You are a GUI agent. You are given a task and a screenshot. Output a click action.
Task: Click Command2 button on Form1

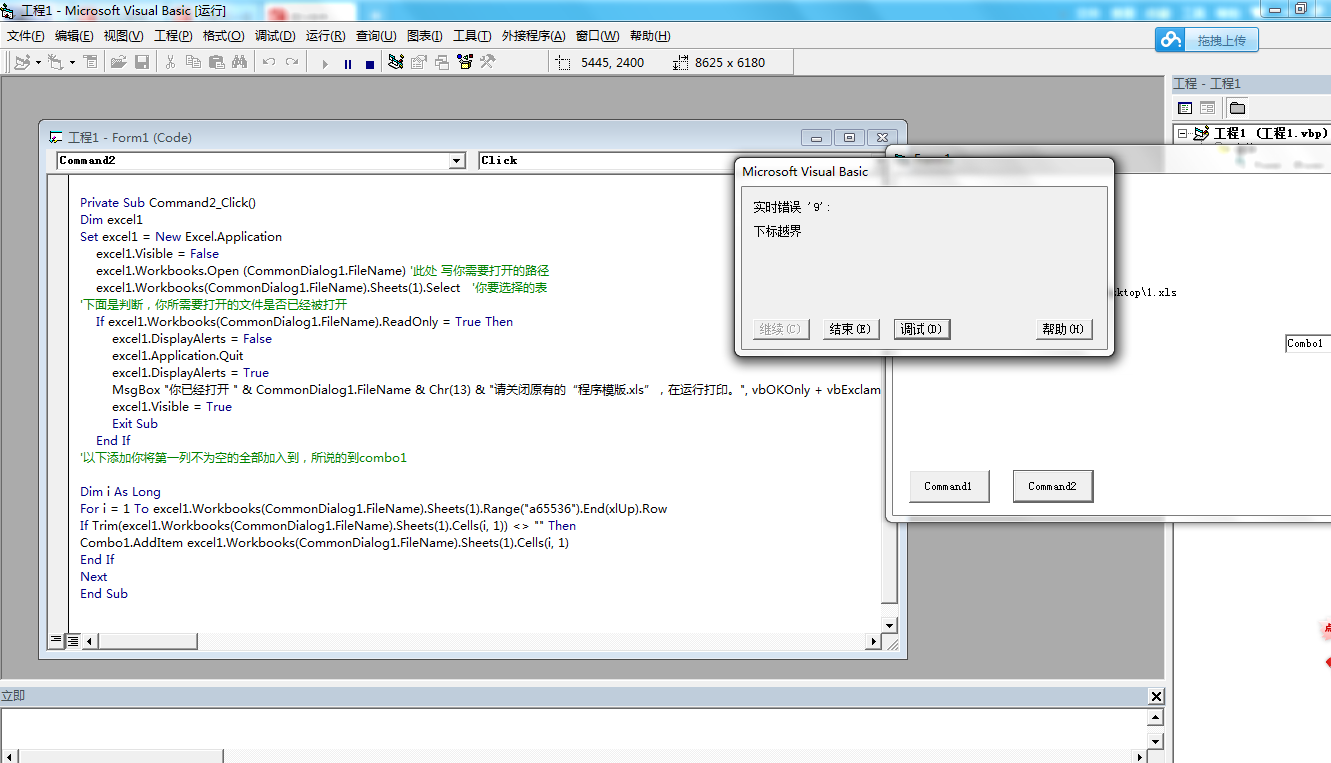[x=1052, y=486]
